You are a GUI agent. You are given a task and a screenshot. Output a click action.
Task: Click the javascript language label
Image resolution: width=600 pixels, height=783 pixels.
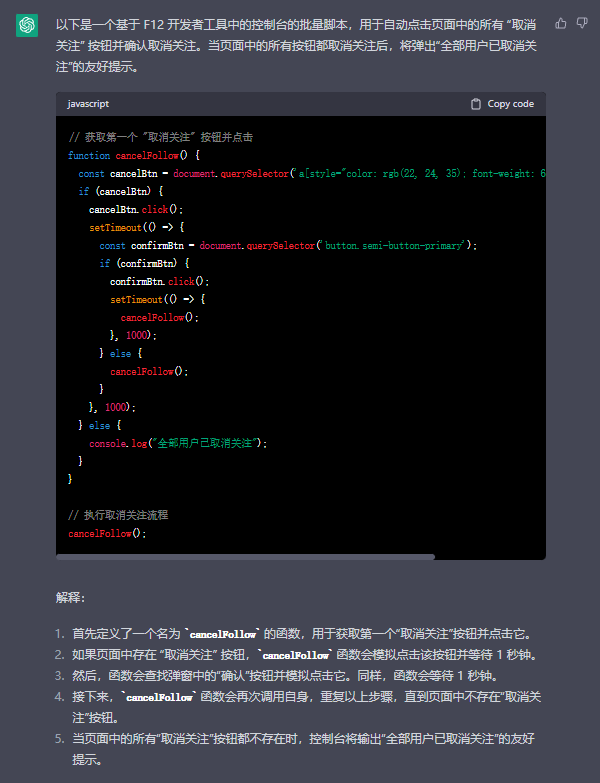point(88,104)
